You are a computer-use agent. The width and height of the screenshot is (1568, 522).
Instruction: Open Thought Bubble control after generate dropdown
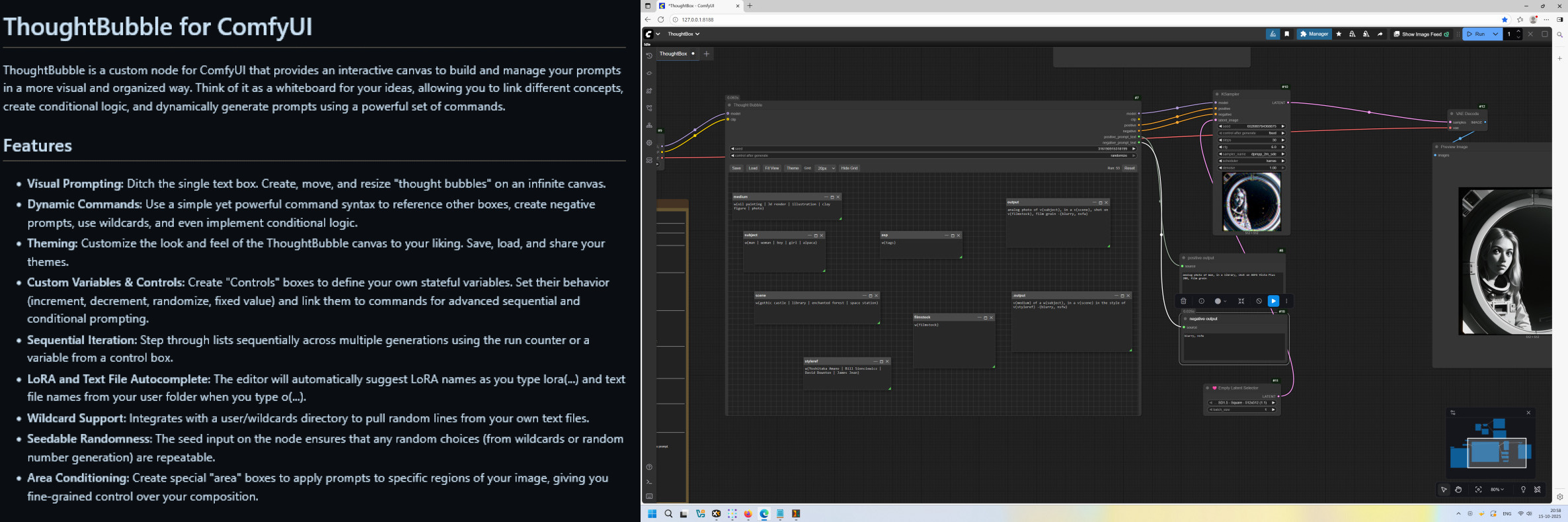point(933,155)
